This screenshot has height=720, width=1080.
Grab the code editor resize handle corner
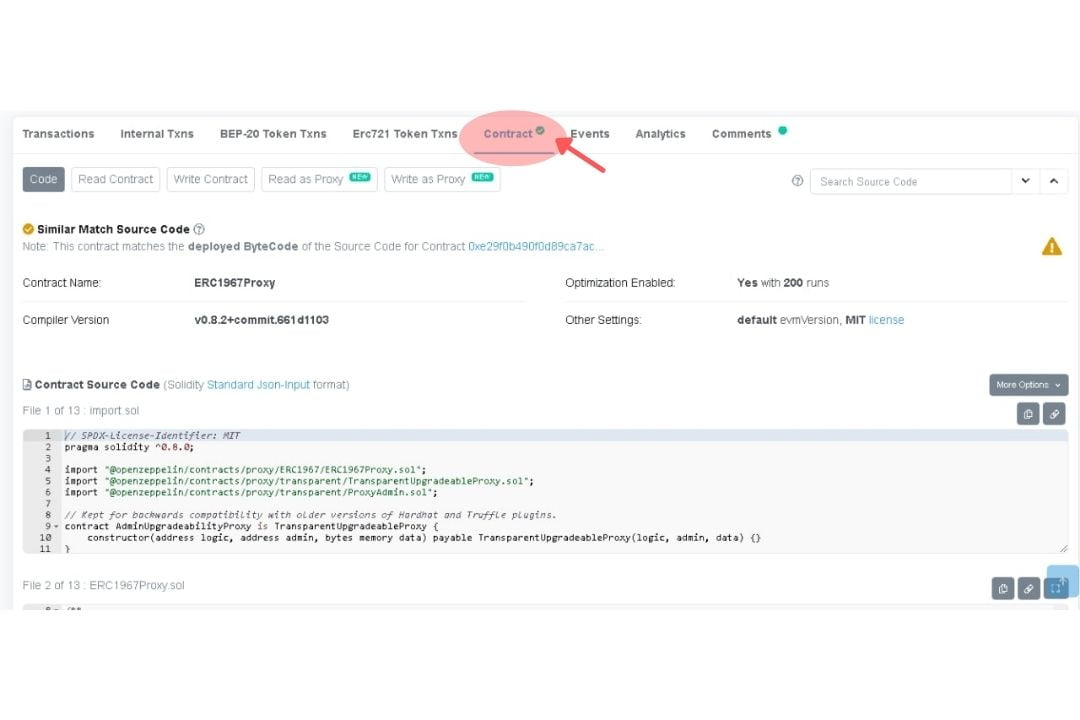coord(1063,548)
